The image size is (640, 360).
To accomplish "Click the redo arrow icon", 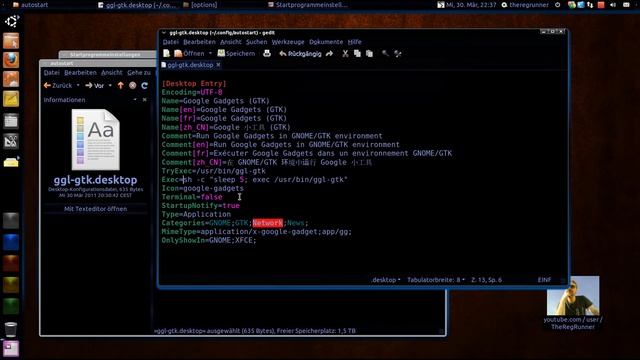I will [x=329, y=53].
